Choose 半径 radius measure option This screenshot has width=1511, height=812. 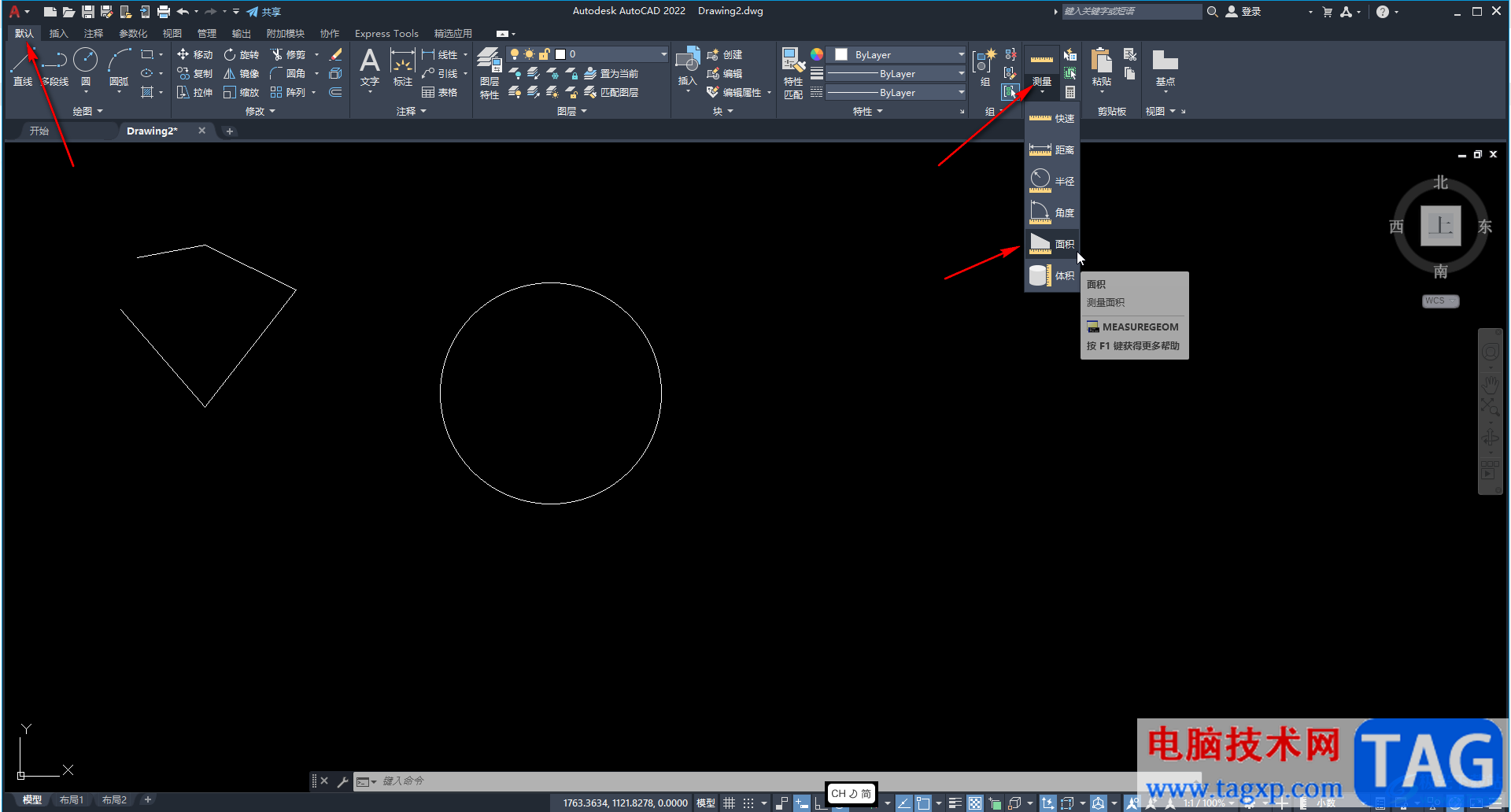(1051, 181)
